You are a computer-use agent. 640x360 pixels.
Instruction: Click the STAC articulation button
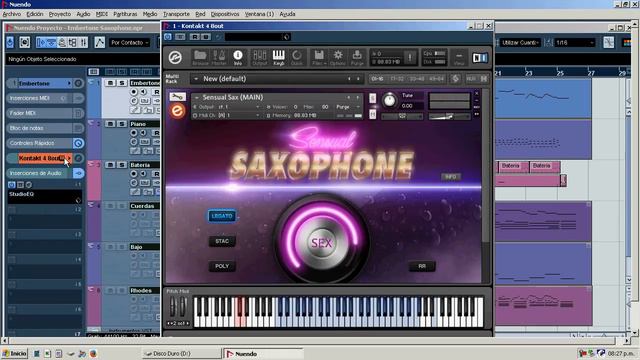click(x=222, y=241)
